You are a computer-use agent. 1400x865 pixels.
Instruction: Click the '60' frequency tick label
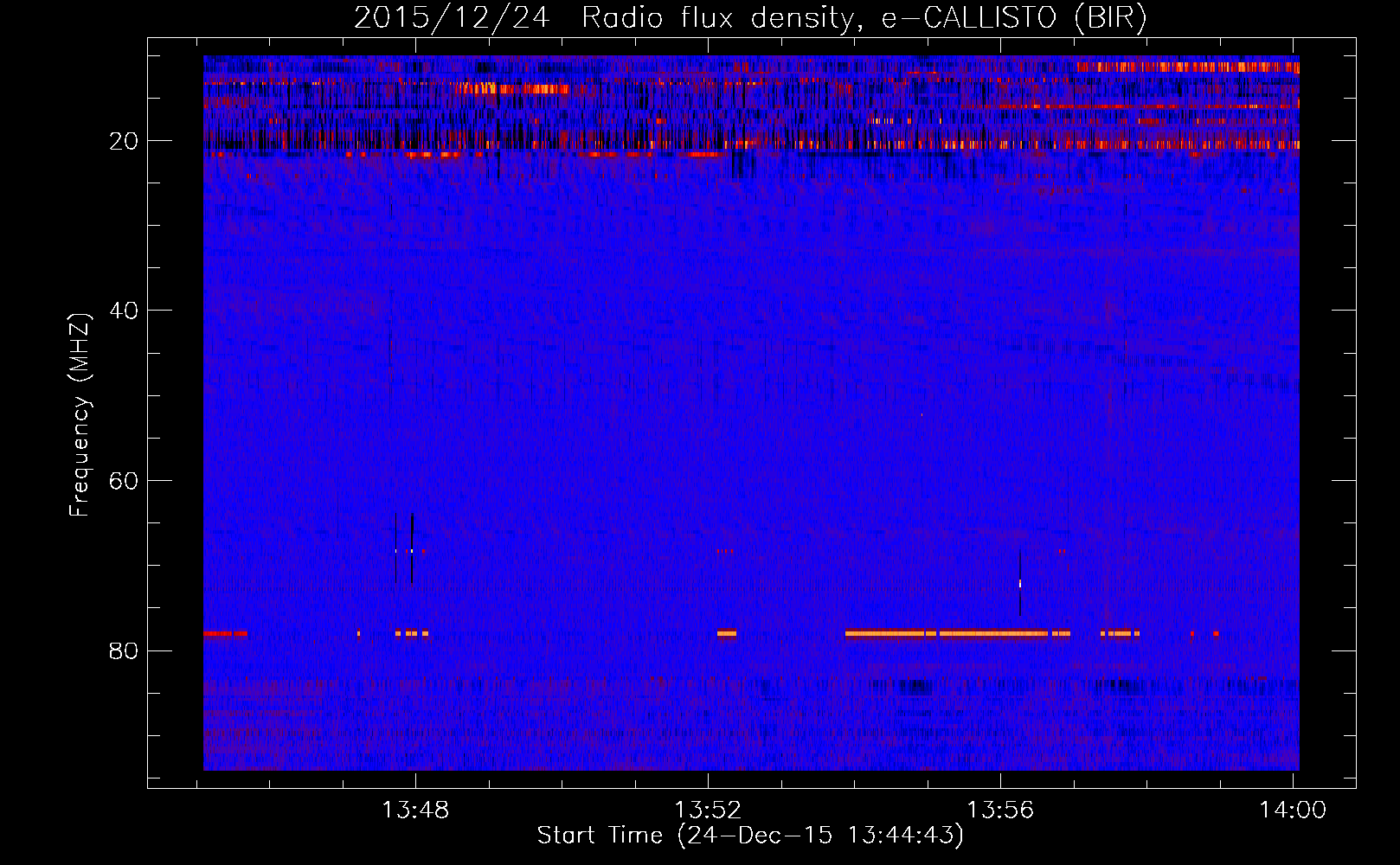(125, 481)
